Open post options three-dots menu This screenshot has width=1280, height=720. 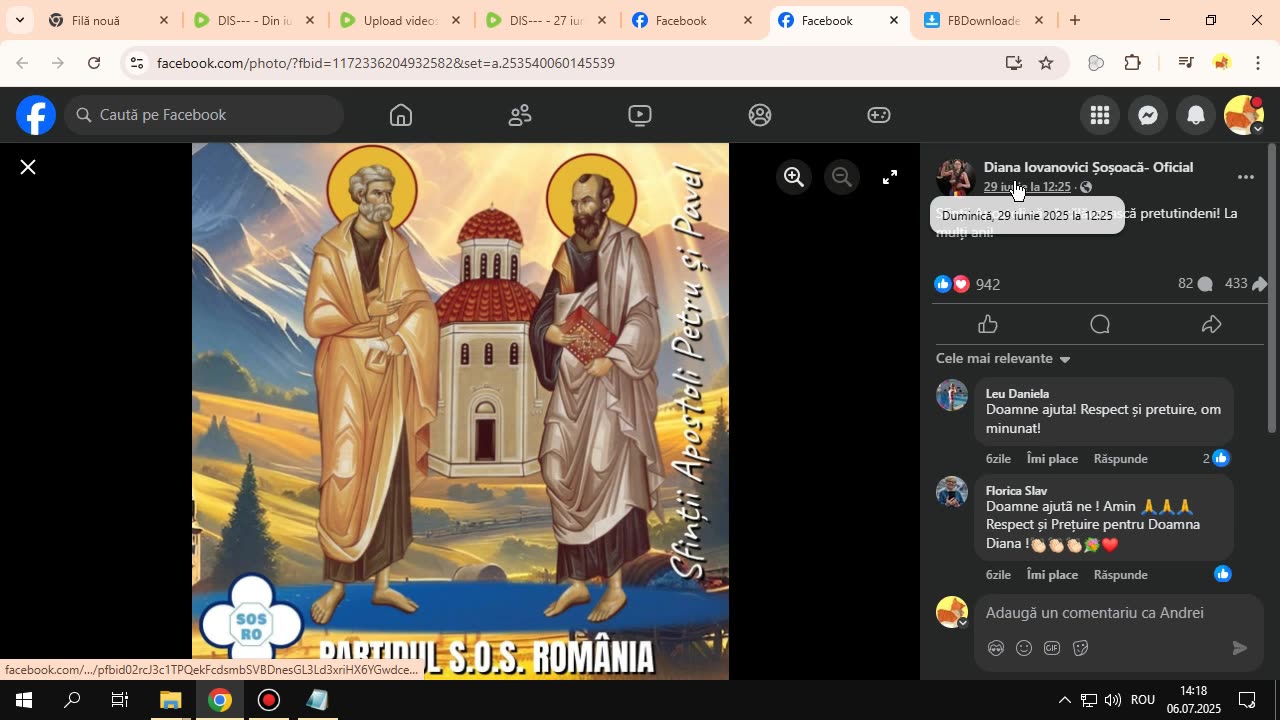pyautogui.click(x=1246, y=177)
